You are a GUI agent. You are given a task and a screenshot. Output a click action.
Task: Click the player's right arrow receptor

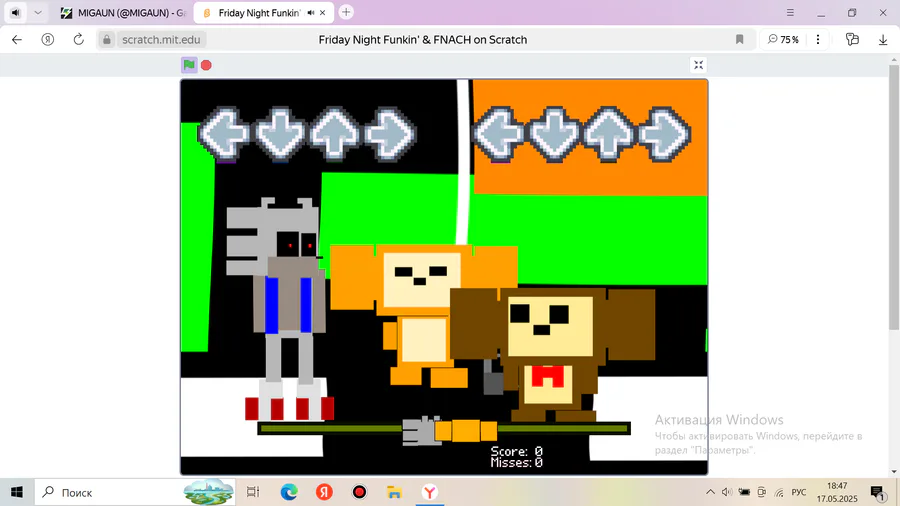pos(664,134)
